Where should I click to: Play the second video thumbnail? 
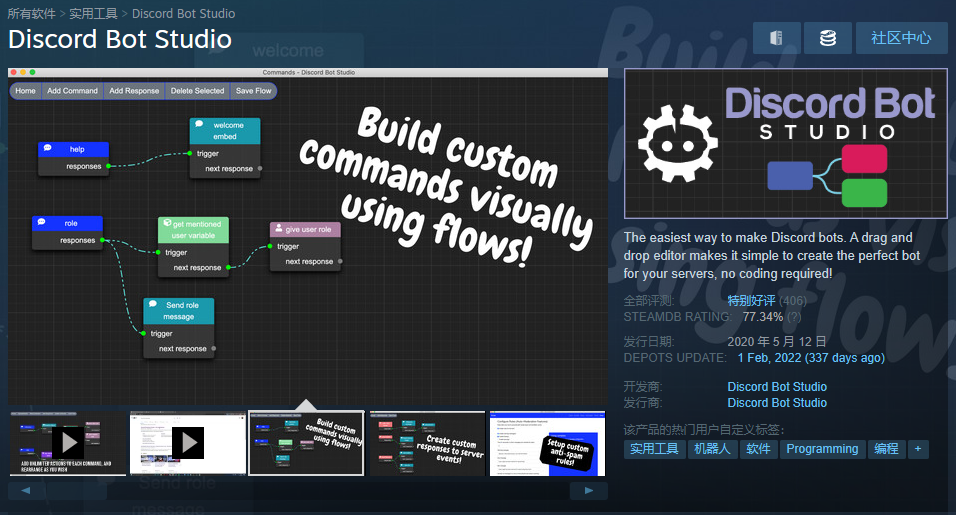click(x=188, y=443)
